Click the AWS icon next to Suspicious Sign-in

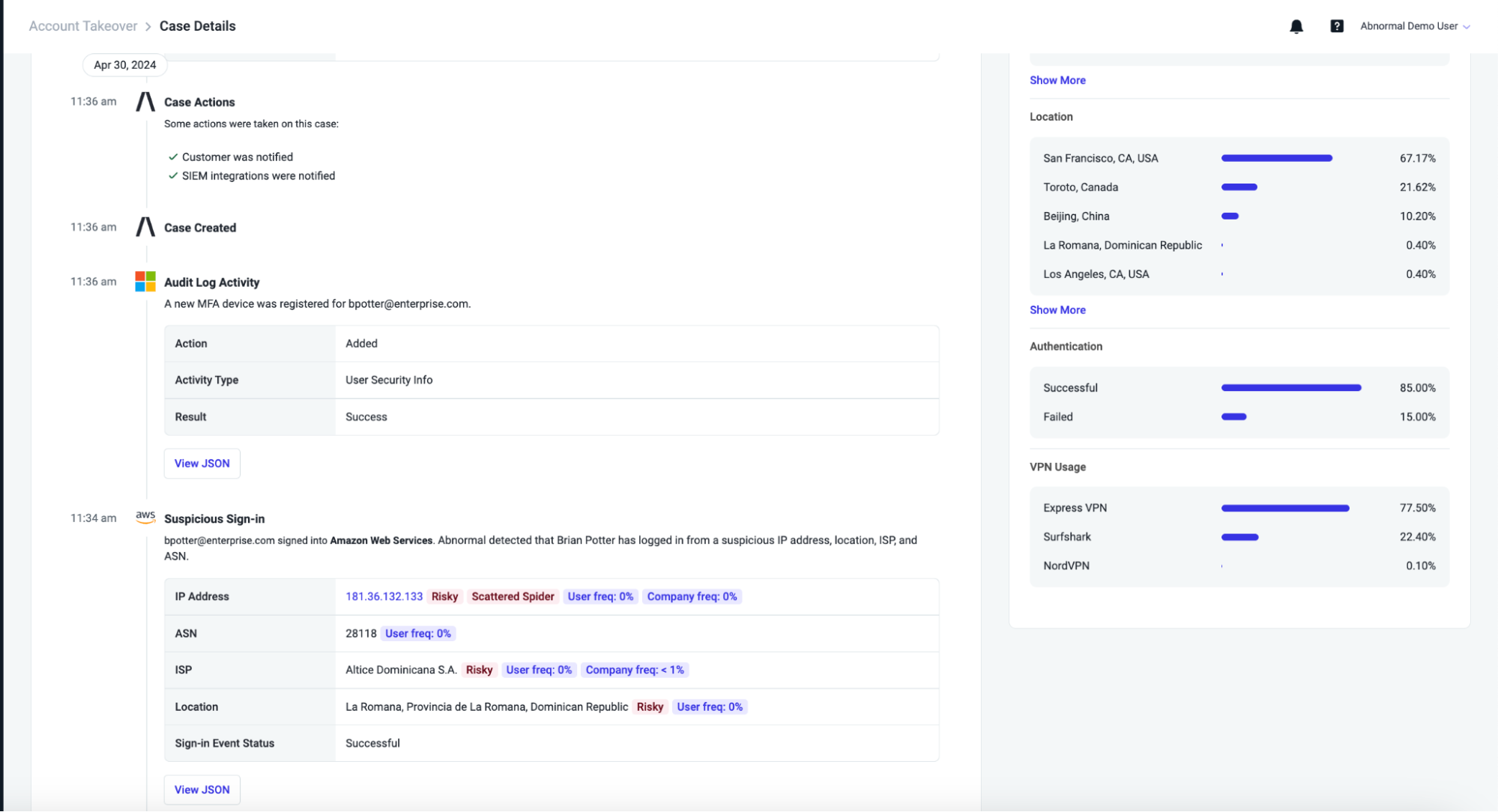(145, 517)
